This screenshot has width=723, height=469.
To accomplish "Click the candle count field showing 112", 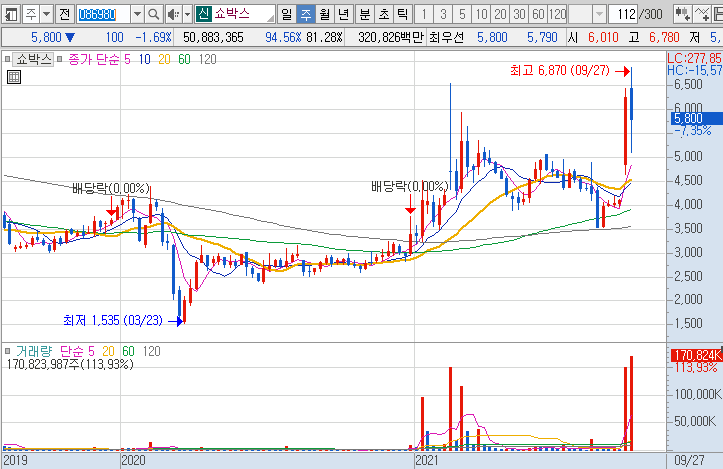I will (x=623, y=14).
